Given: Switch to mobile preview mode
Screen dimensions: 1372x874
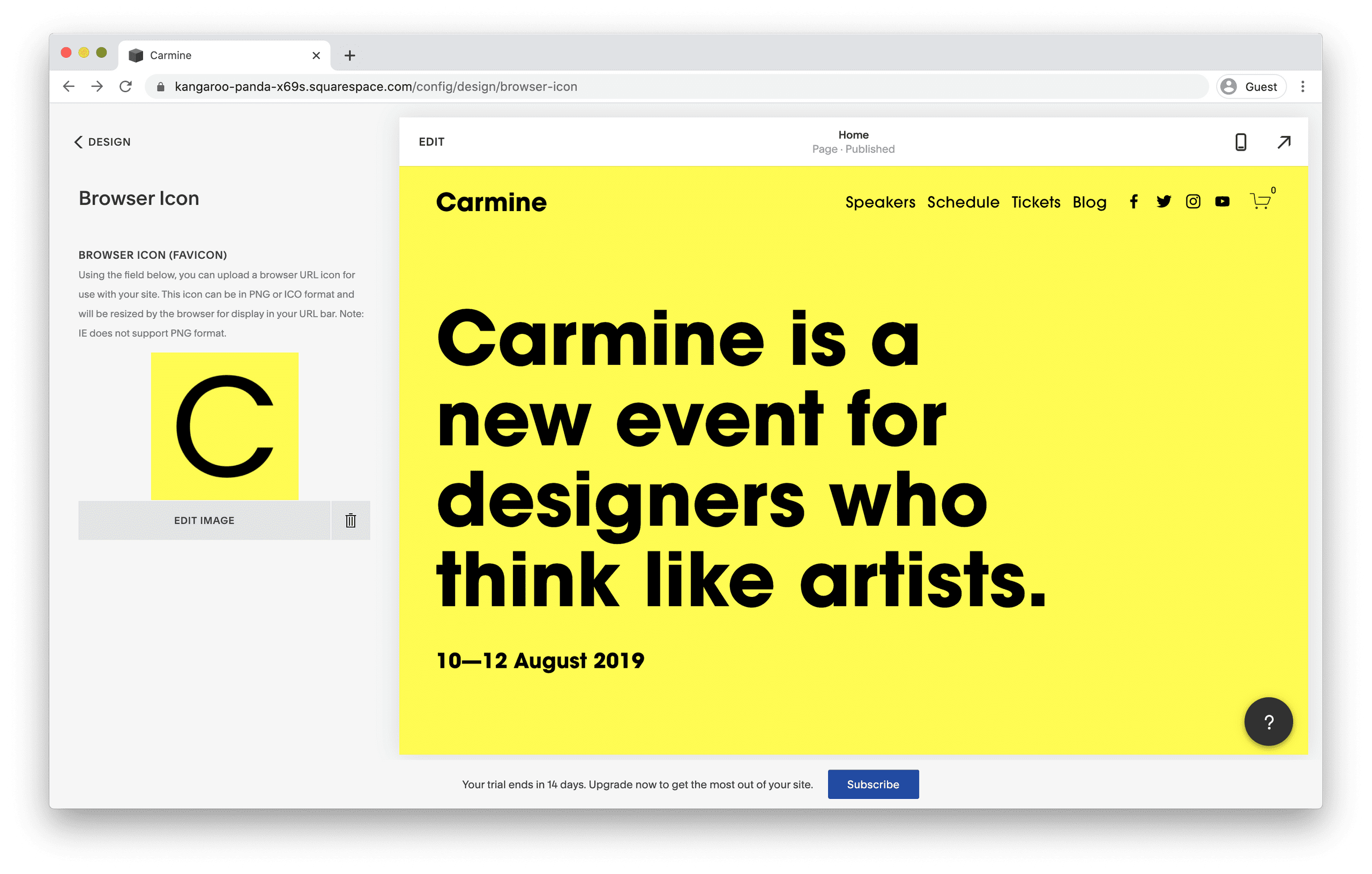Looking at the screenshot, I should pos(1240,141).
